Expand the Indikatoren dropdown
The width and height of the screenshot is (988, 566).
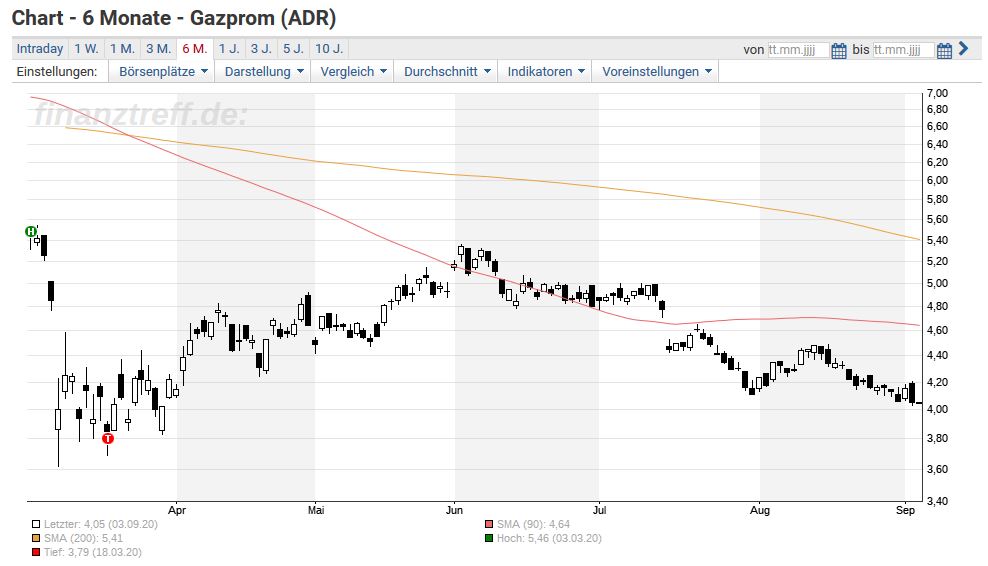546,71
